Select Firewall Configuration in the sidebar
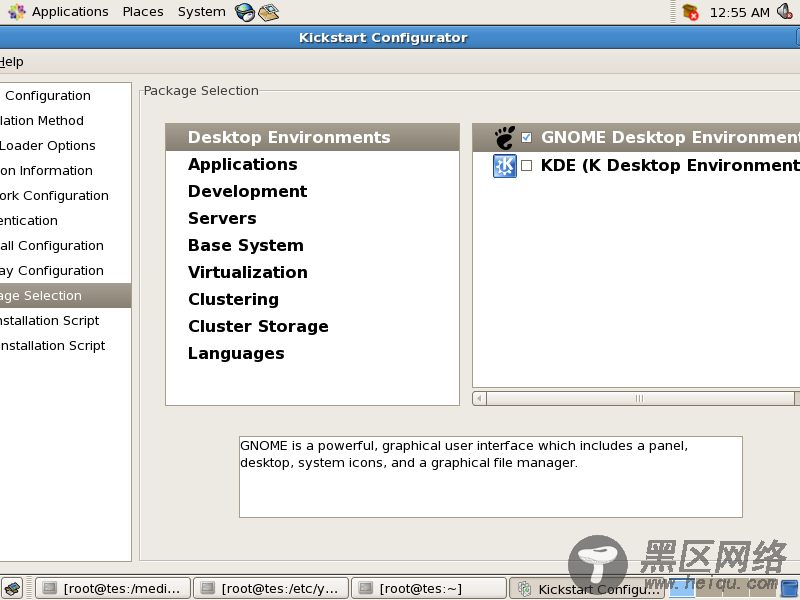The image size is (800, 600). pos(65,245)
